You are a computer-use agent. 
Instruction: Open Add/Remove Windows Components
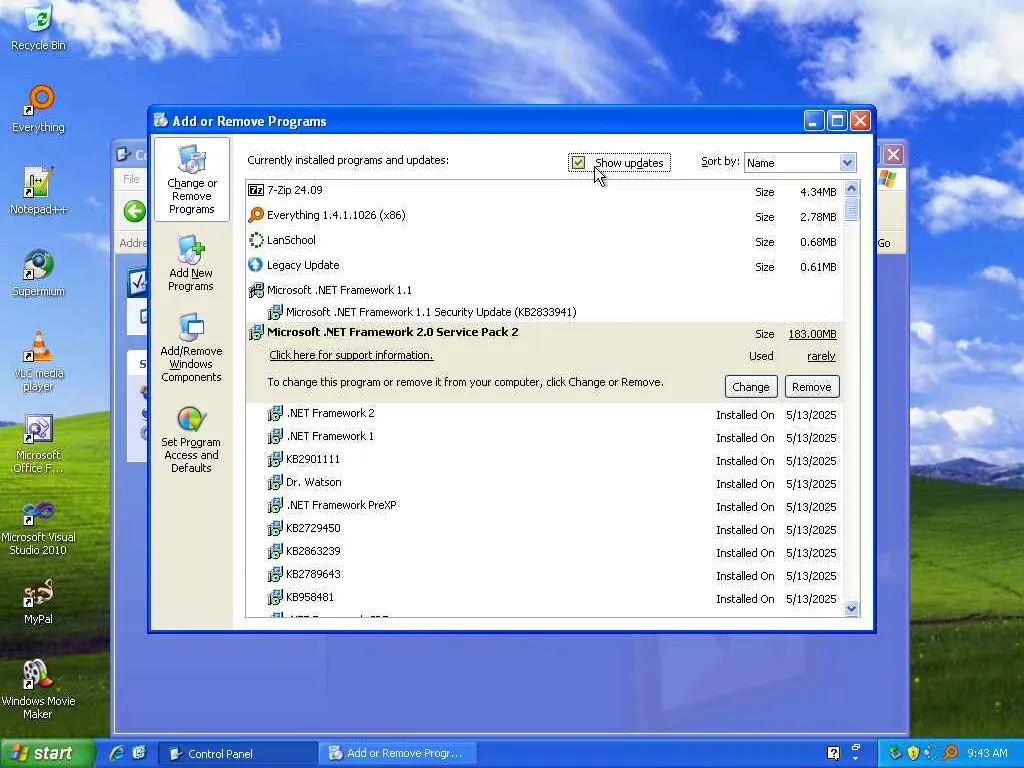pos(191,347)
